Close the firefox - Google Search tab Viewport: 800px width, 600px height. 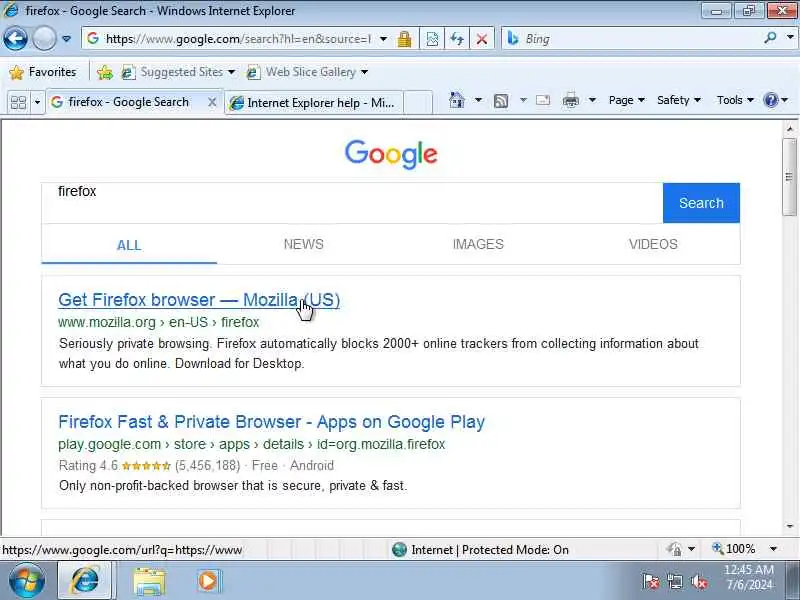coord(212,103)
